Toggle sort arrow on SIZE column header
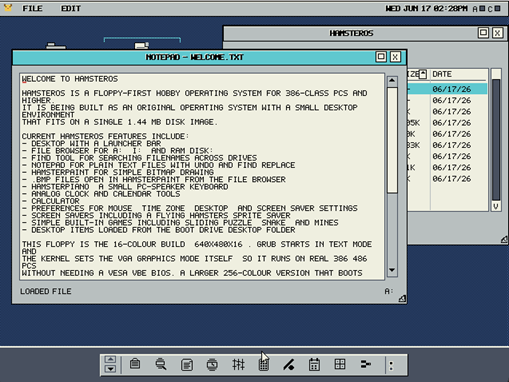This screenshot has width=509, height=382. click(423, 74)
